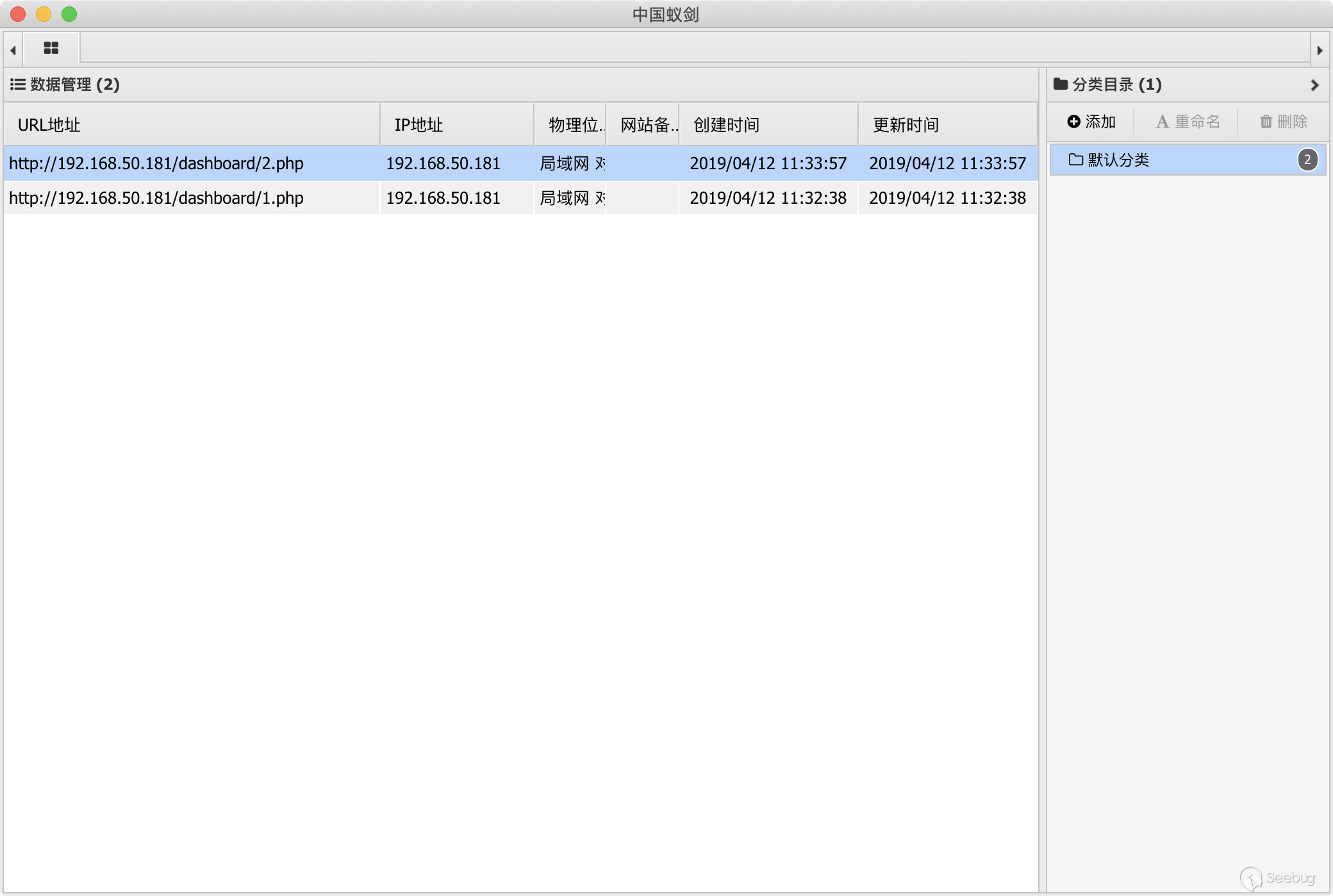The image size is (1333, 896).
Task: Click the 添加 category button
Action: (1091, 122)
